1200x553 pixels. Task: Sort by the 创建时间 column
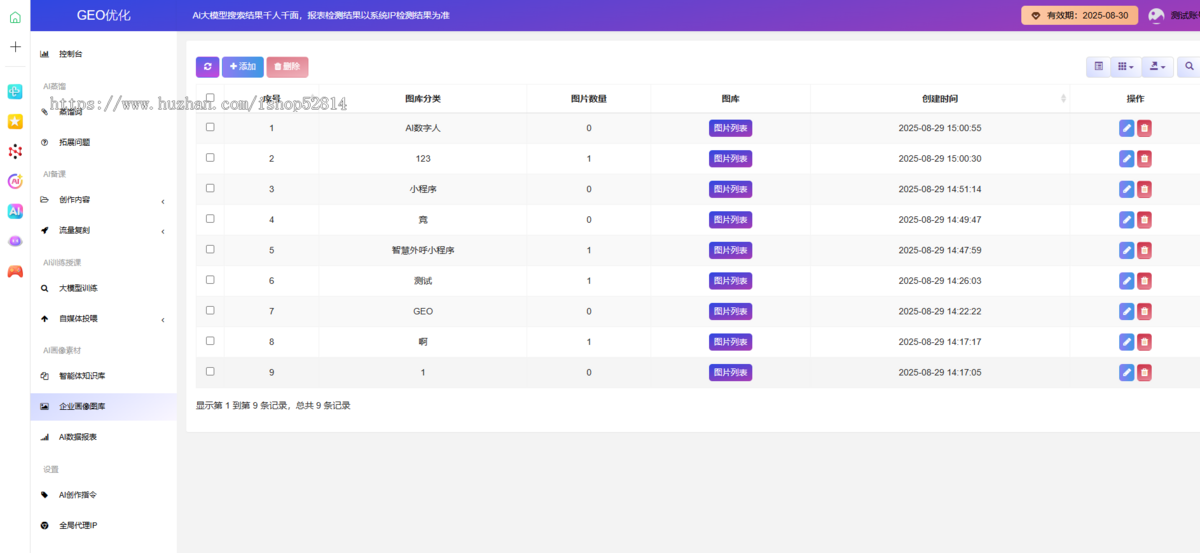point(940,99)
